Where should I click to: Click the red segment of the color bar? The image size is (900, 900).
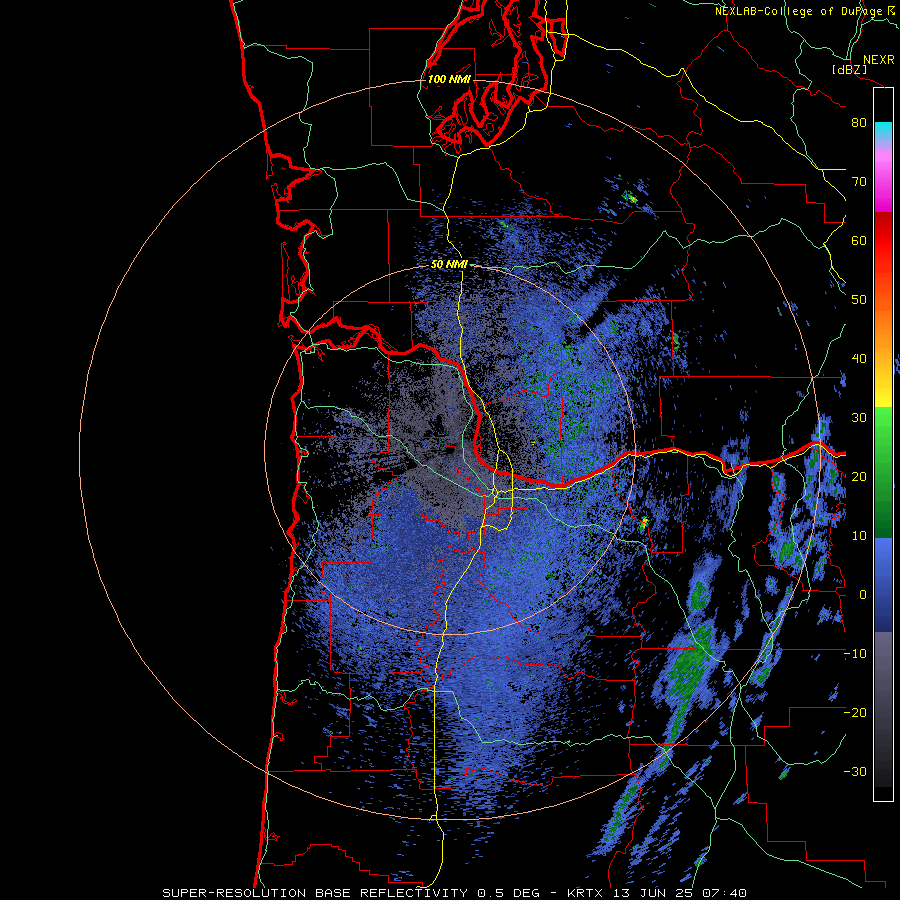(x=883, y=241)
